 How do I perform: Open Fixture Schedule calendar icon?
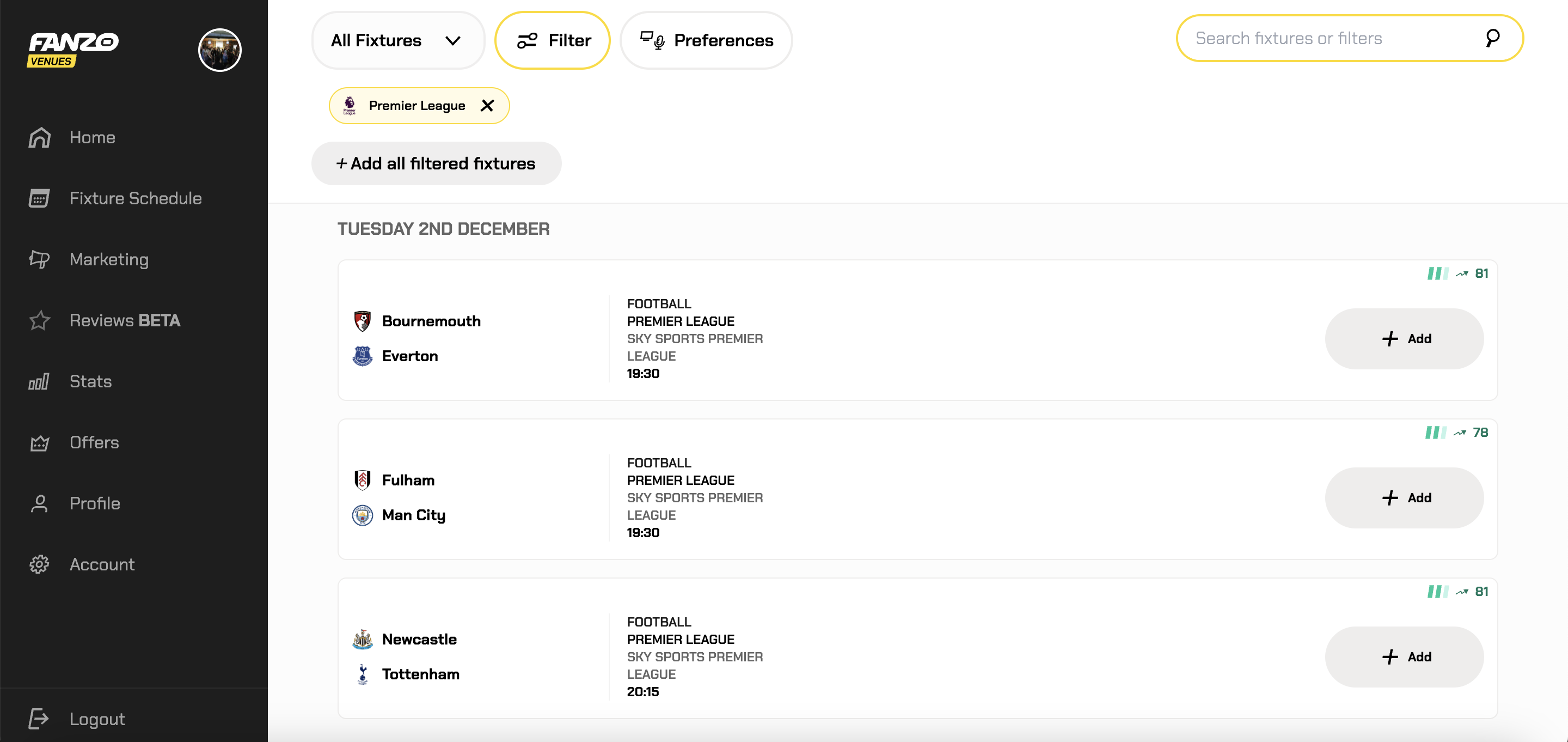(40, 199)
